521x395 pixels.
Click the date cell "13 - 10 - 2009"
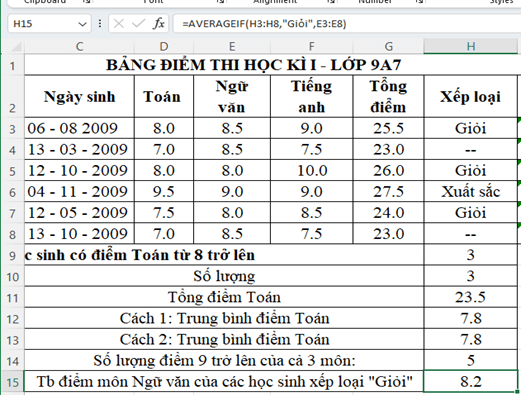pos(79,234)
